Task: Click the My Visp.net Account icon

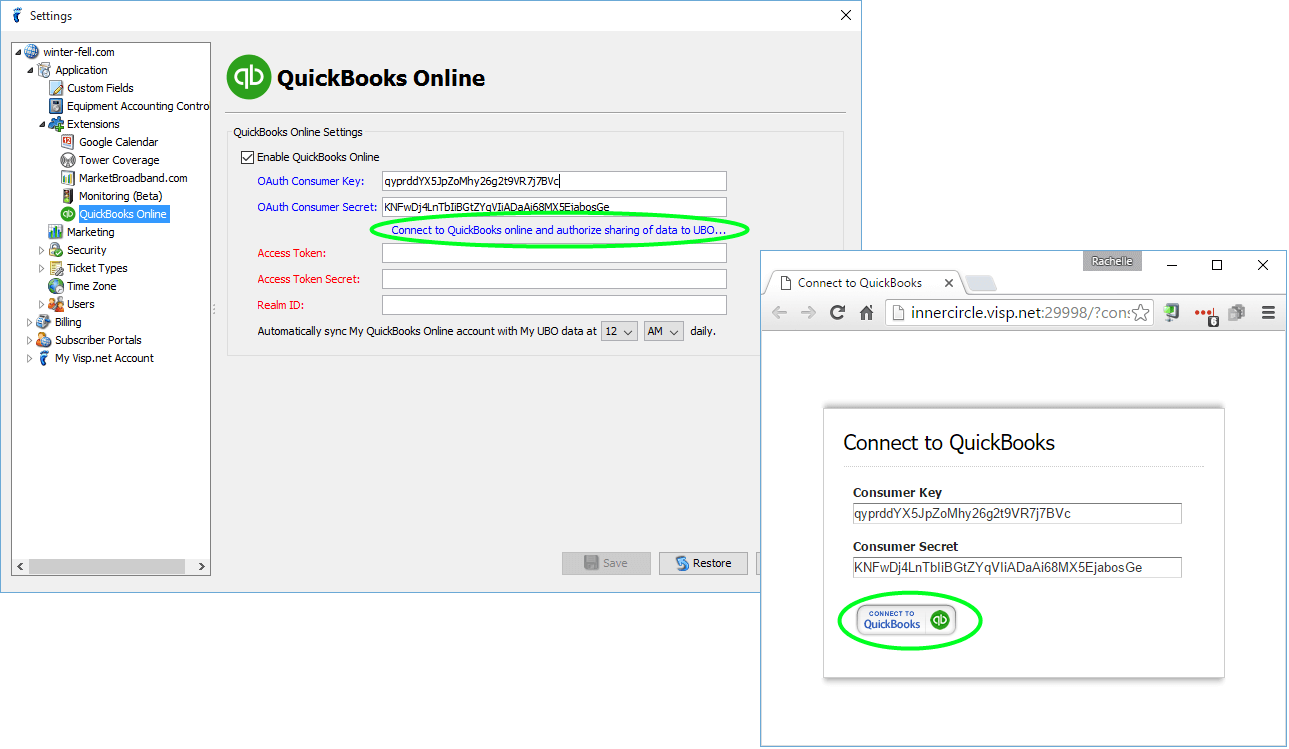Action: click(44, 358)
